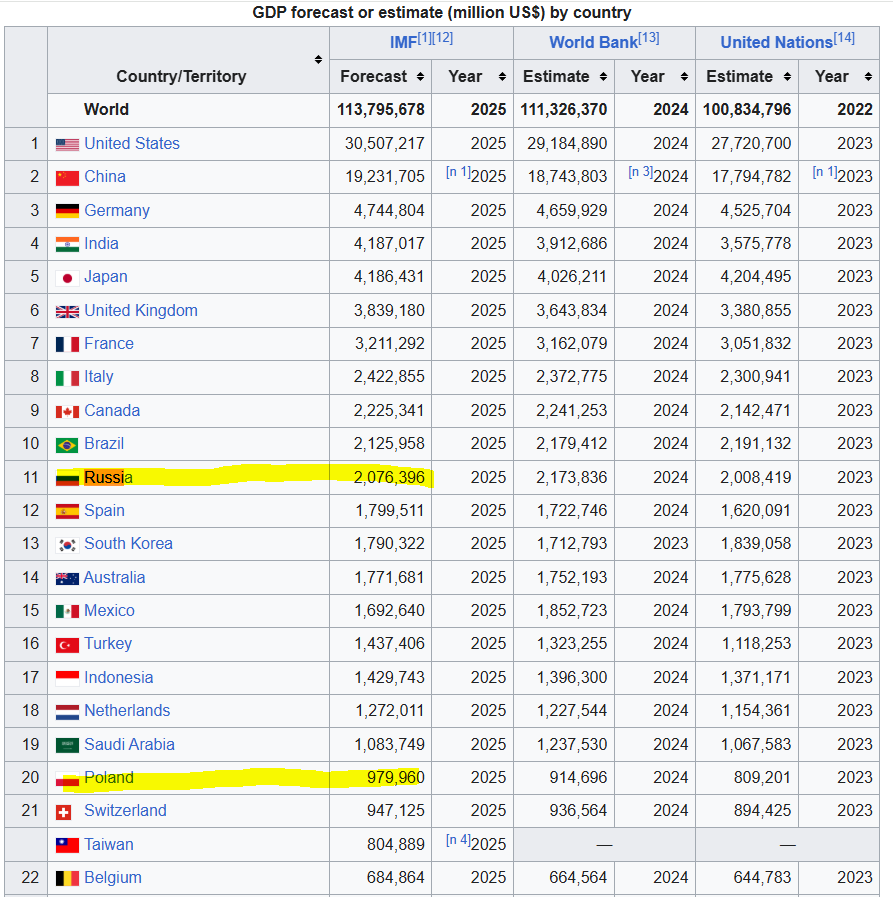The height and width of the screenshot is (897, 893).
Task: Sort by World Bank Year column
Action: pyautogui.click(x=684, y=77)
